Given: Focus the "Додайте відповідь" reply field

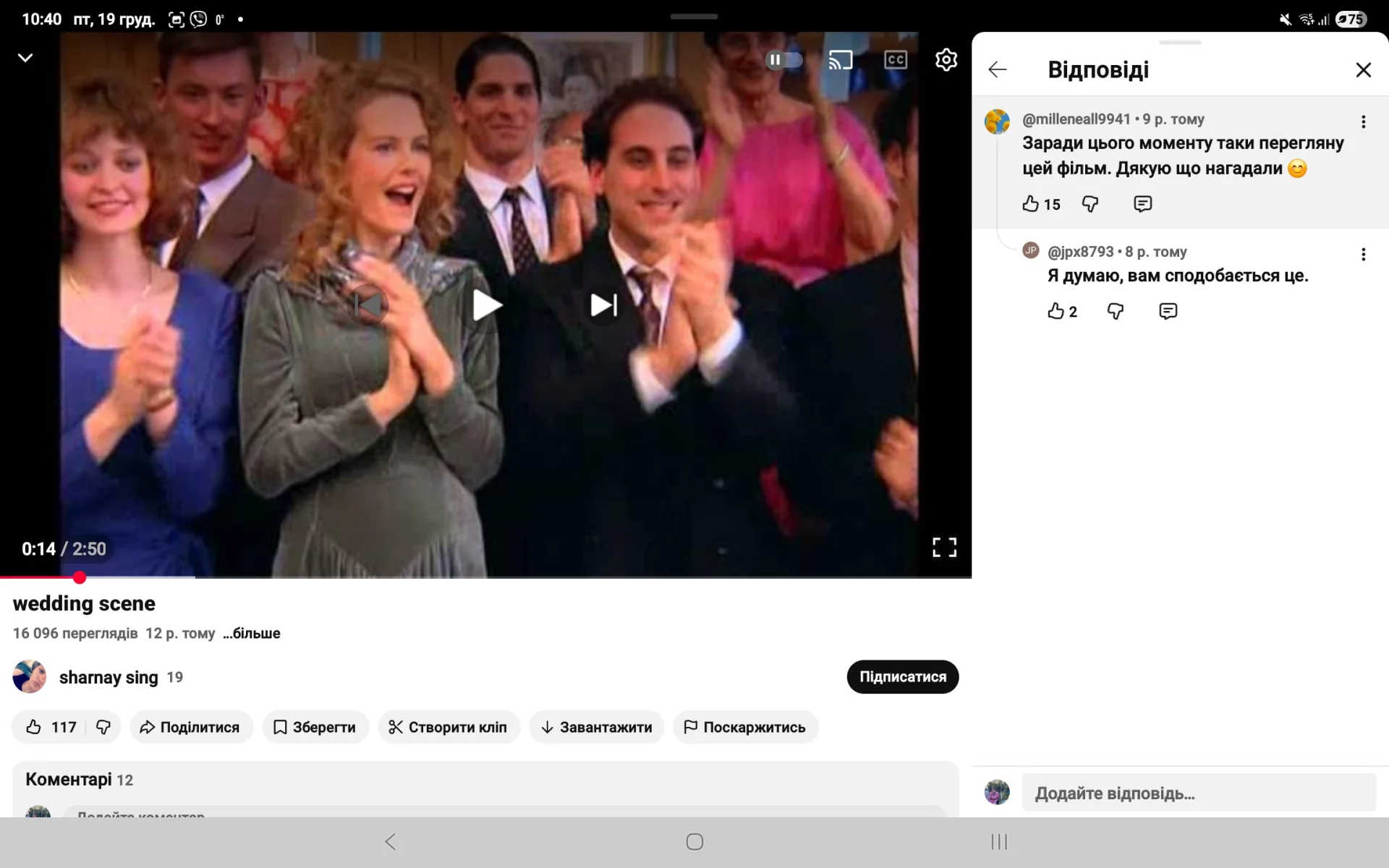Looking at the screenshot, I should click(x=1197, y=793).
